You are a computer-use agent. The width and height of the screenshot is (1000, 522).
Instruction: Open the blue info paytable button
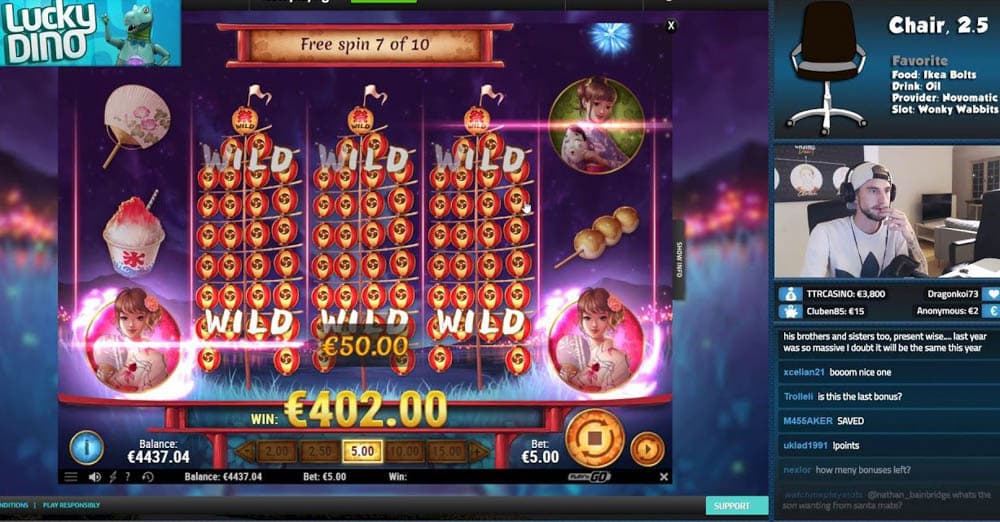86,447
